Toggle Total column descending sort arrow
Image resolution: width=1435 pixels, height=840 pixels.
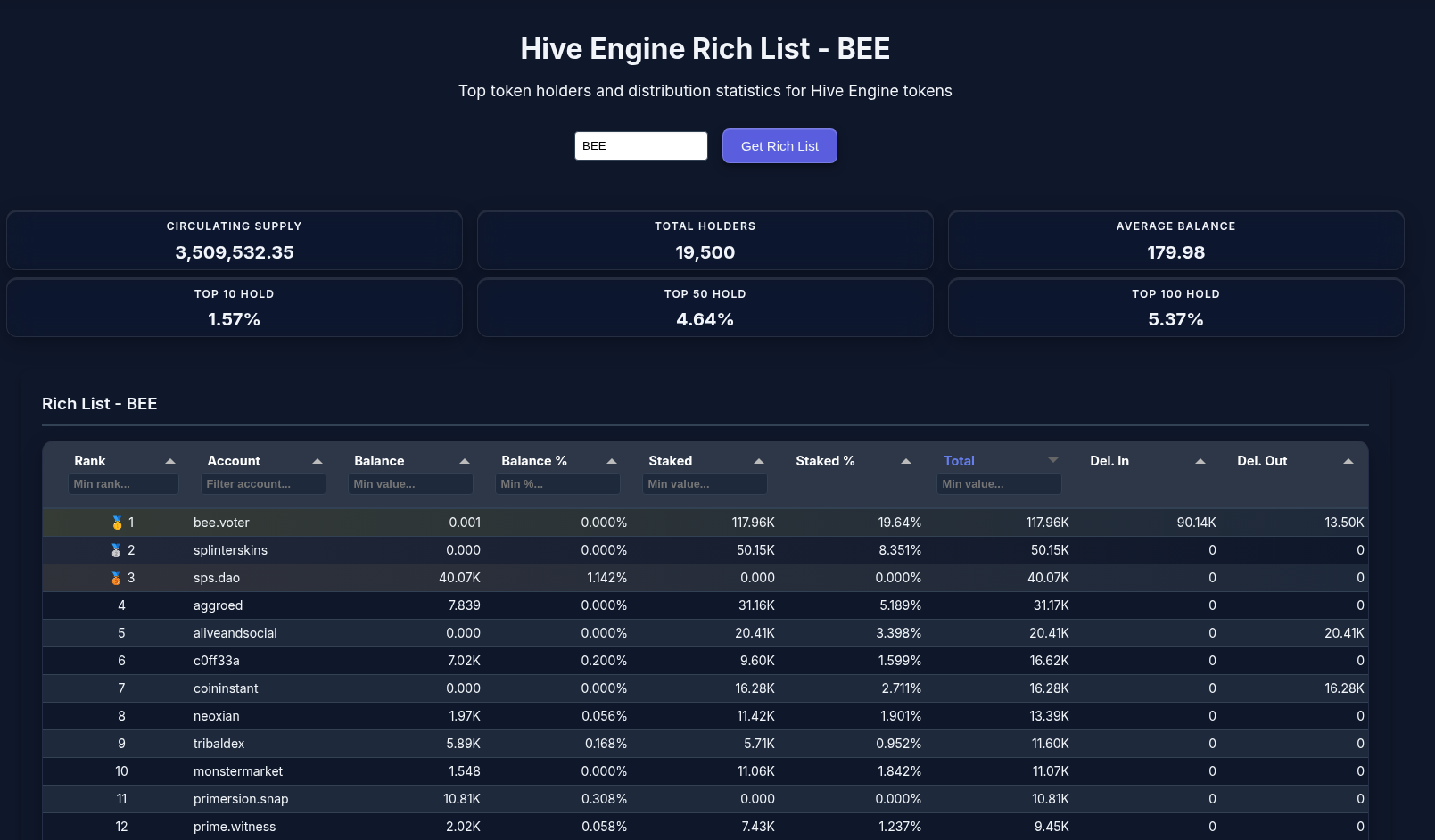pos(1053,460)
